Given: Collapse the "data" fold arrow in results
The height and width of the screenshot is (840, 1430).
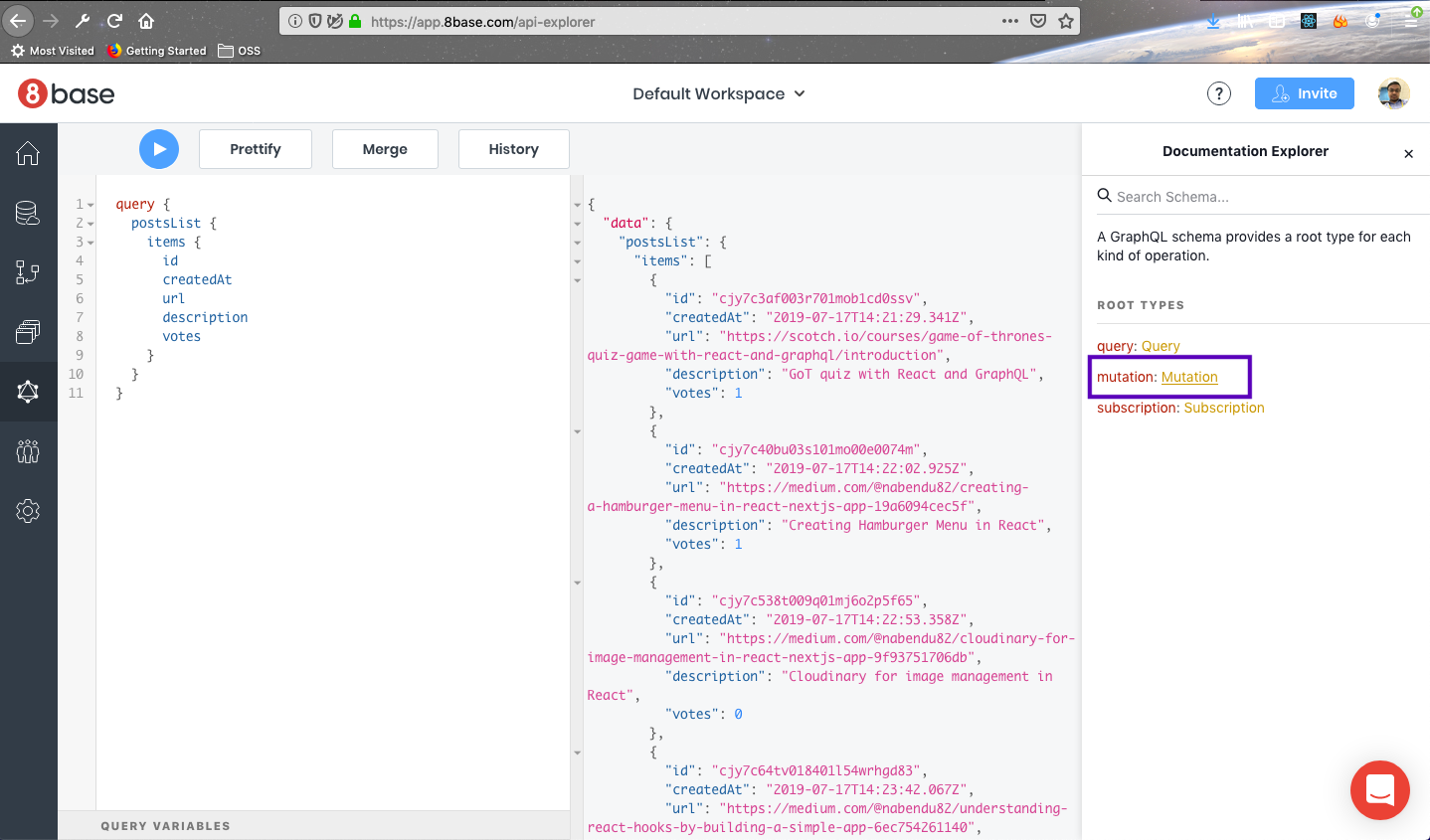Looking at the screenshot, I should (577, 224).
